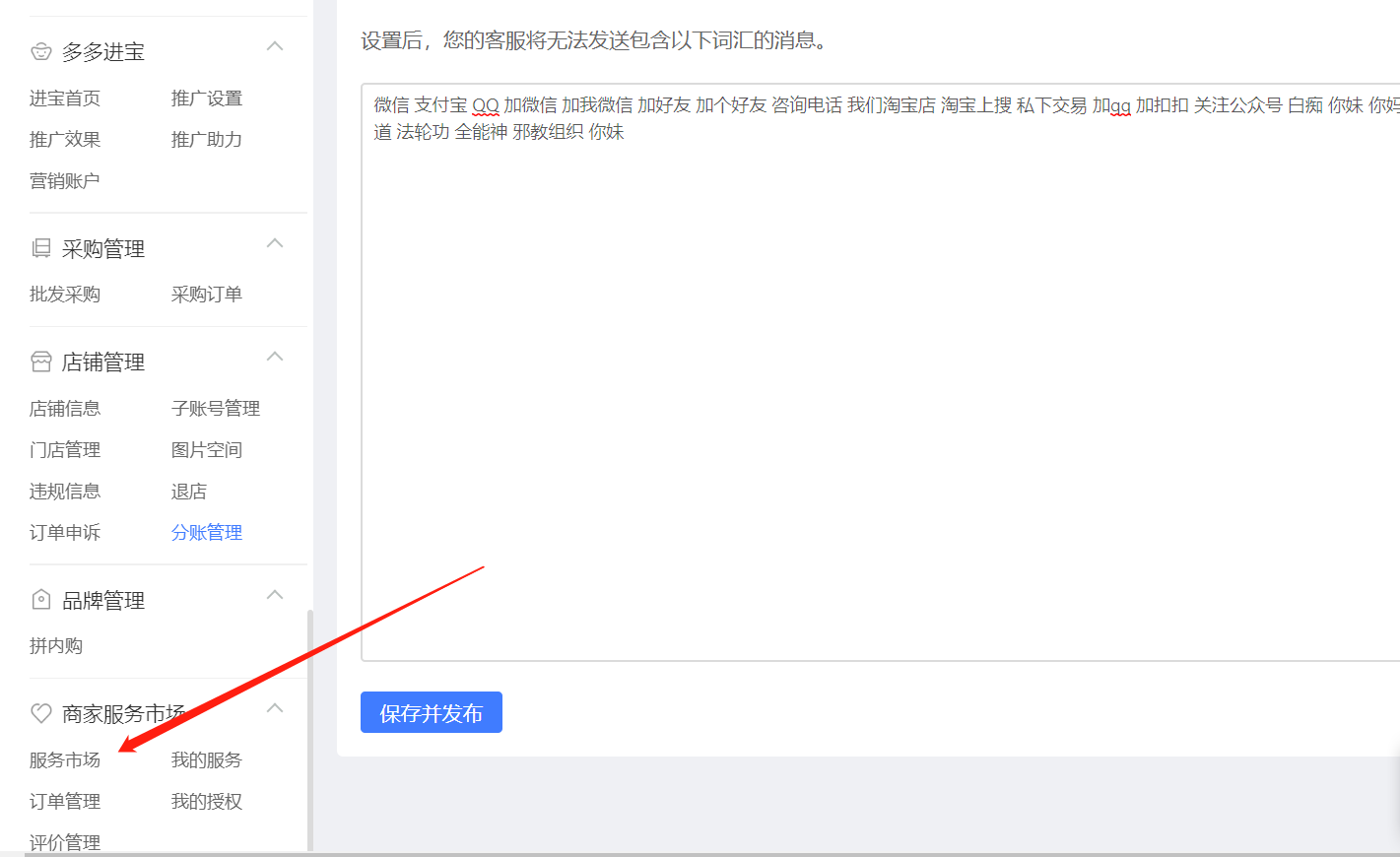
Task: Click the 商家服务市场 heart icon
Action: tap(41, 712)
